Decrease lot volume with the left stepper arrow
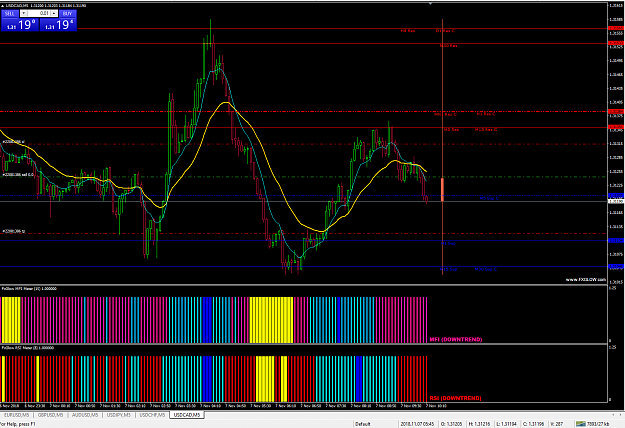625x428 pixels. (x=24, y=14)
